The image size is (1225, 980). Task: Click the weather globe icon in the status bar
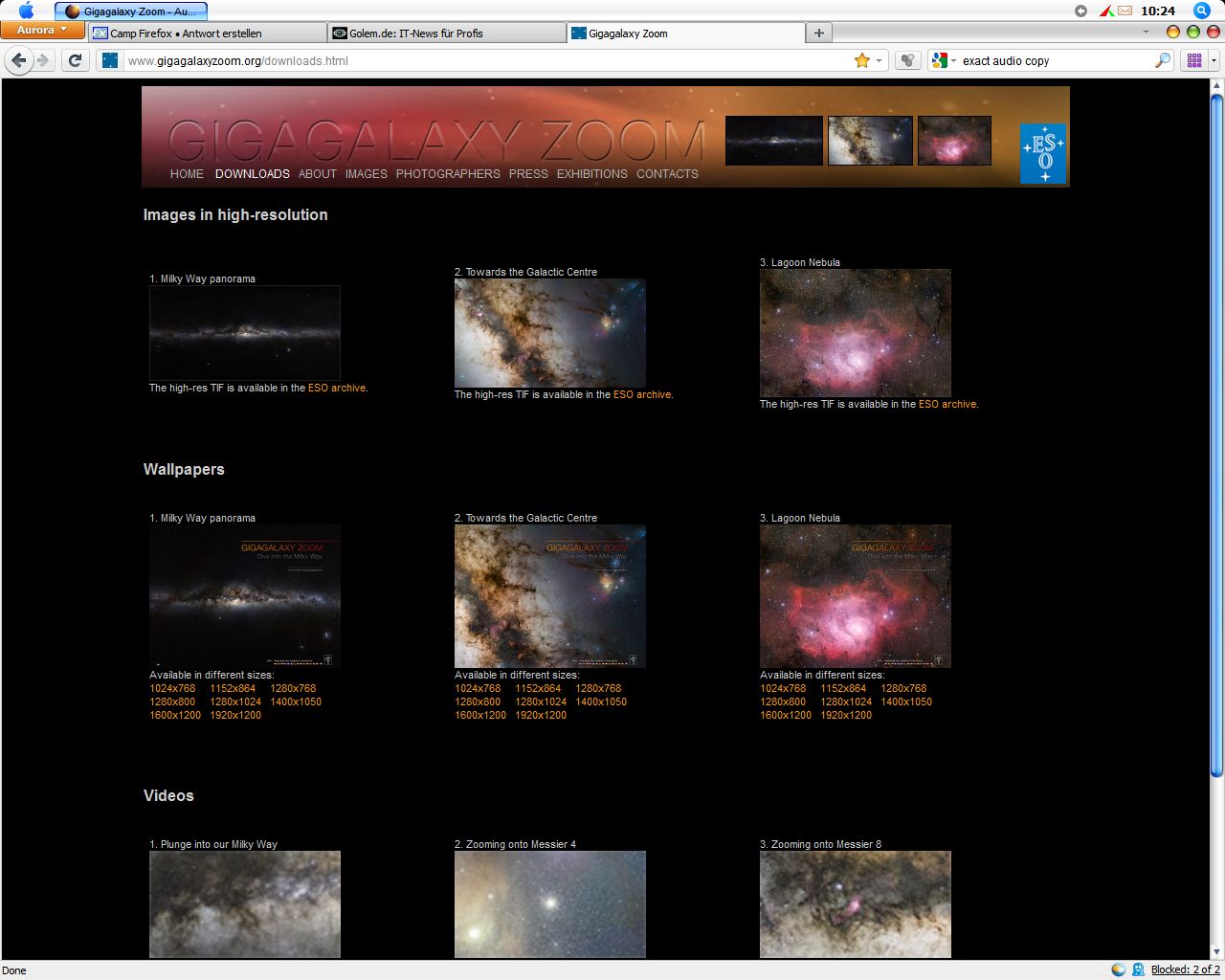[1118, 969]
